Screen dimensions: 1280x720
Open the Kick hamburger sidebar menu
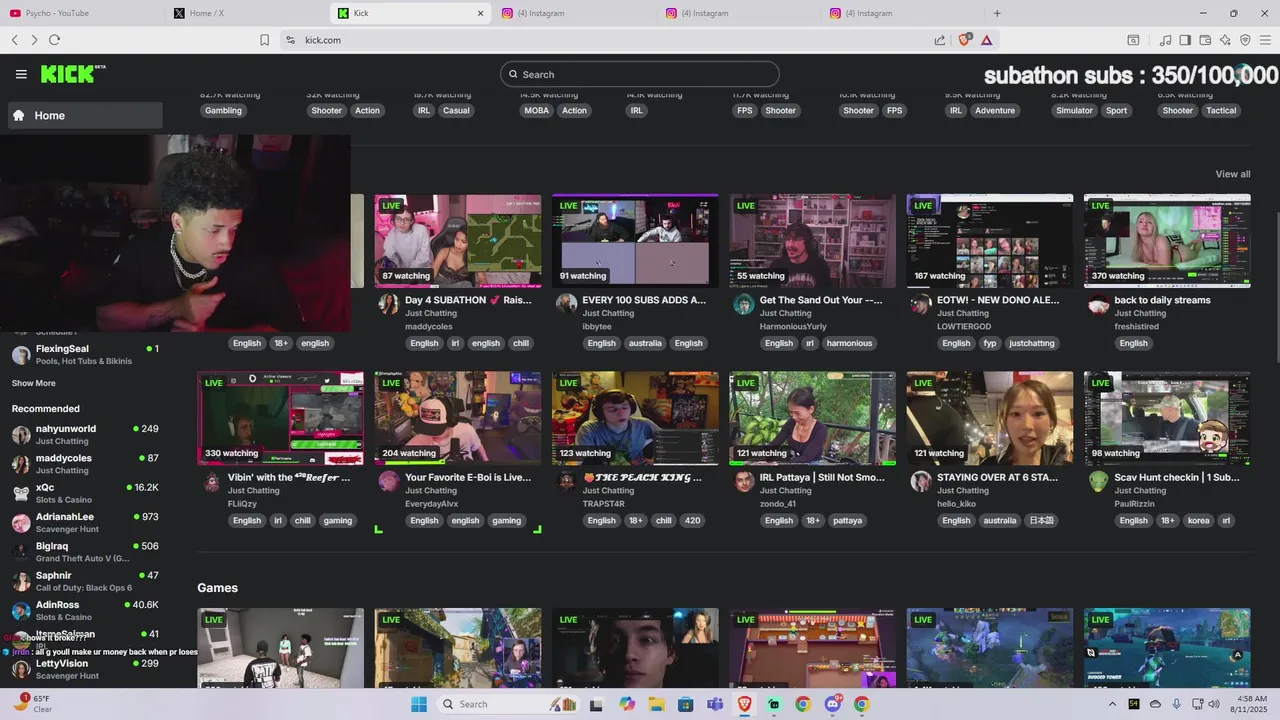pos(21,74)
